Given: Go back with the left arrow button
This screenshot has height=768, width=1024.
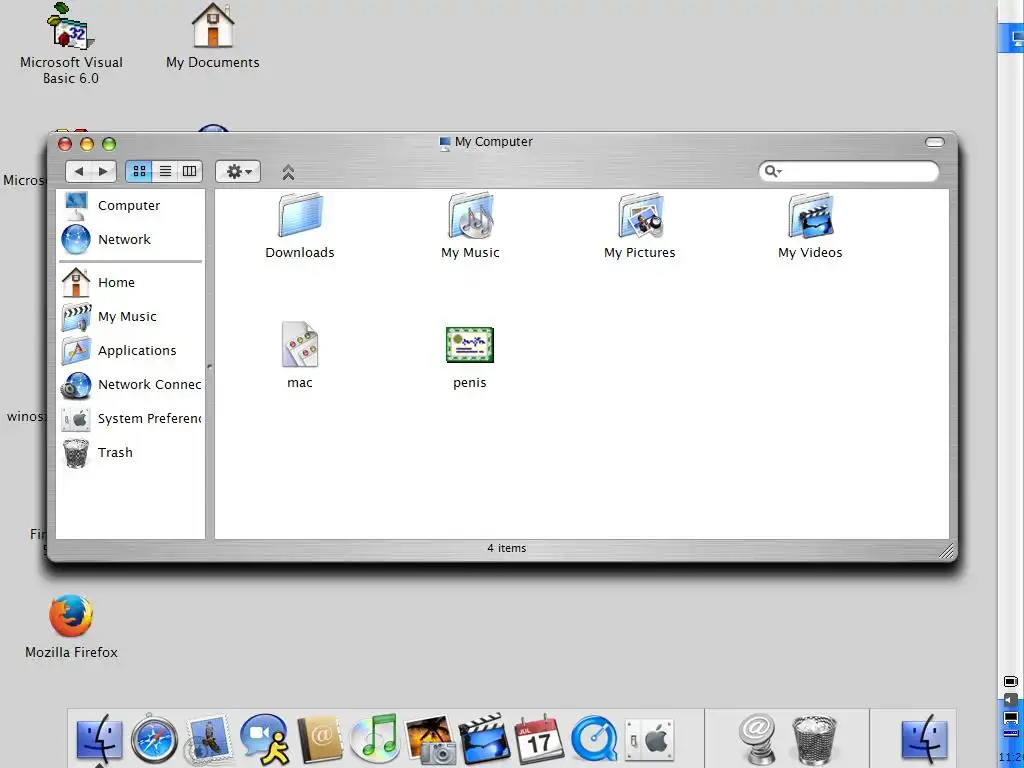Looking at the screenshot, I should pyautogui.click(x=78, y=171).
